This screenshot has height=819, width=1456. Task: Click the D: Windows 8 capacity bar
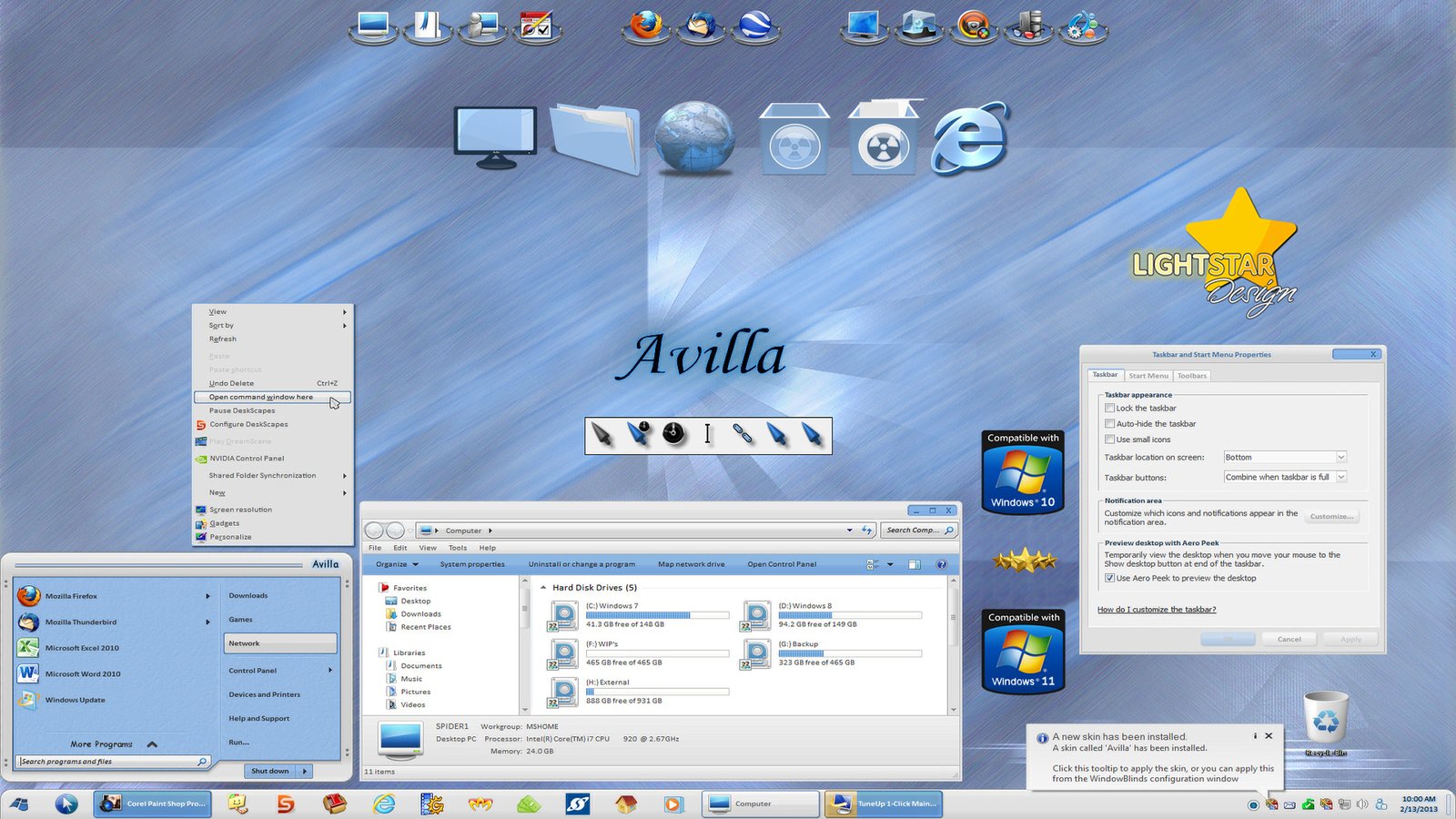pos(850,615)
